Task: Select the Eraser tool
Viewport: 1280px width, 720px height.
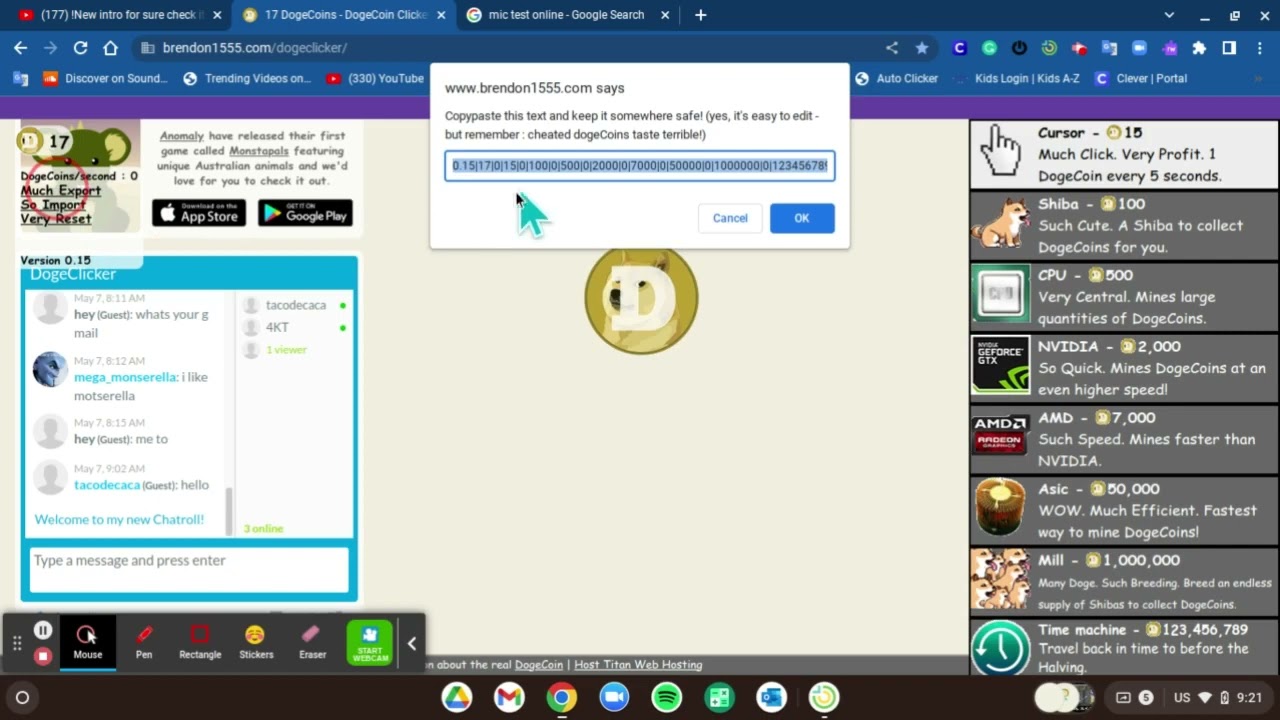Action: coord(312,641)
